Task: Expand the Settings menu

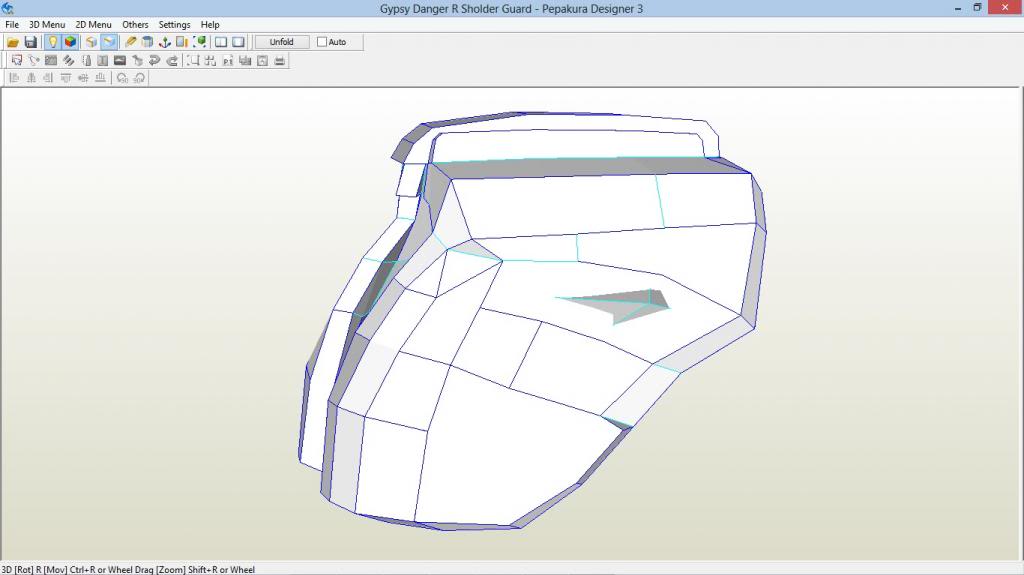Action: [x=174, y=24]
